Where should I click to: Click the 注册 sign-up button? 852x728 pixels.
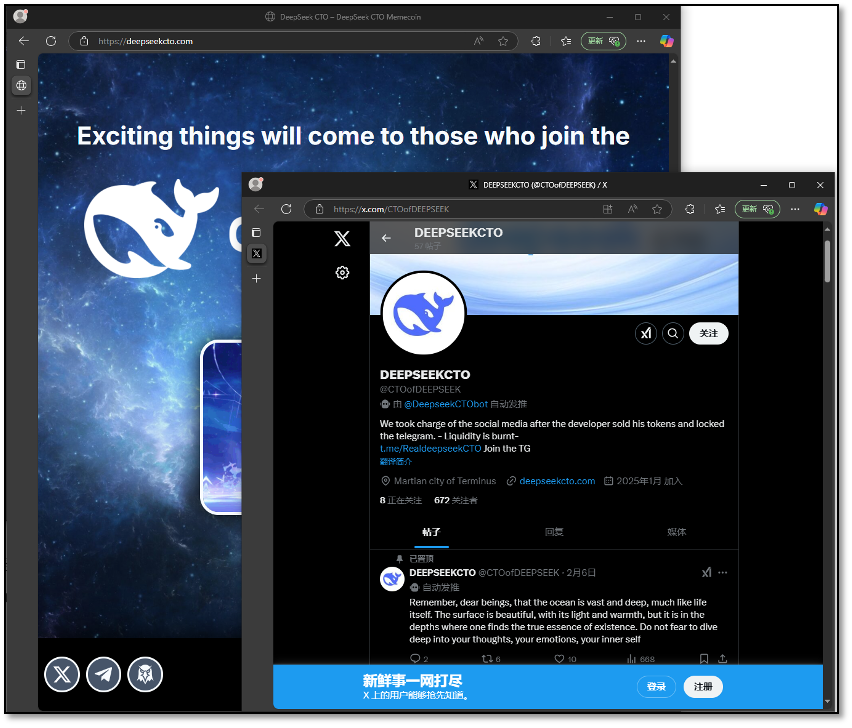click(x=703, y=687)
